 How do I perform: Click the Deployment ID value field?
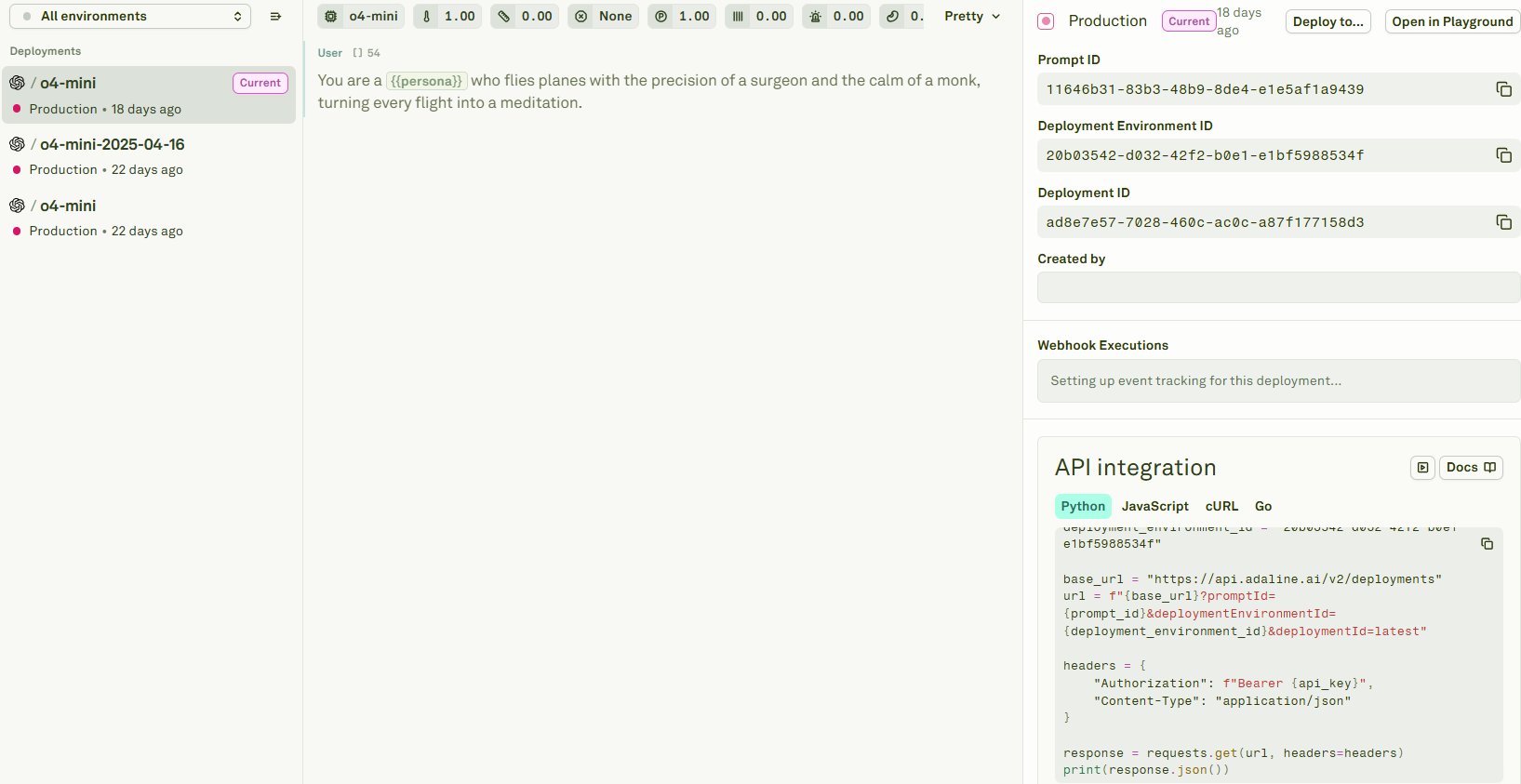point(1279,222)
